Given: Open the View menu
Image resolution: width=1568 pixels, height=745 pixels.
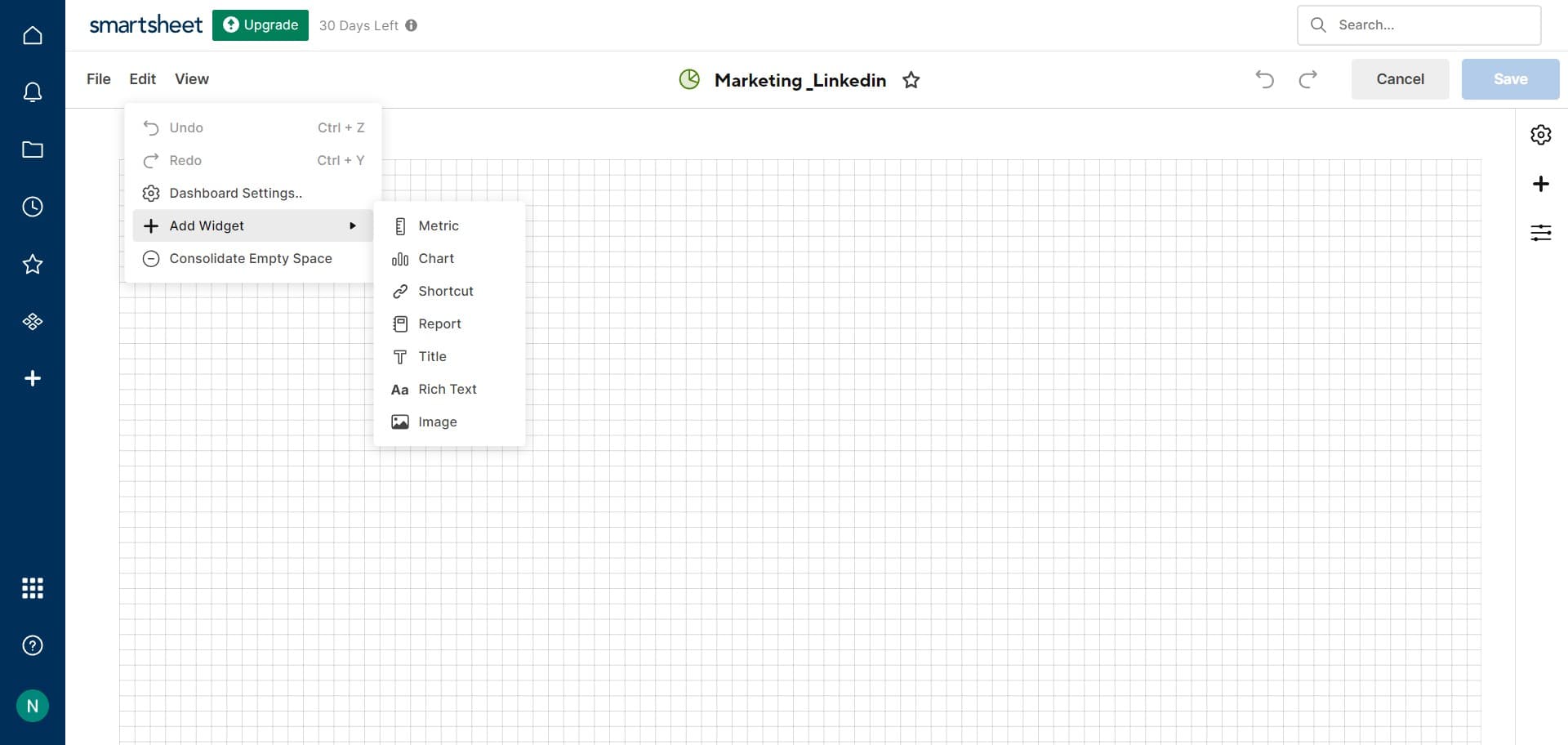Looking at the screenshot, I should pyautogui.click(x=191, y=78).
